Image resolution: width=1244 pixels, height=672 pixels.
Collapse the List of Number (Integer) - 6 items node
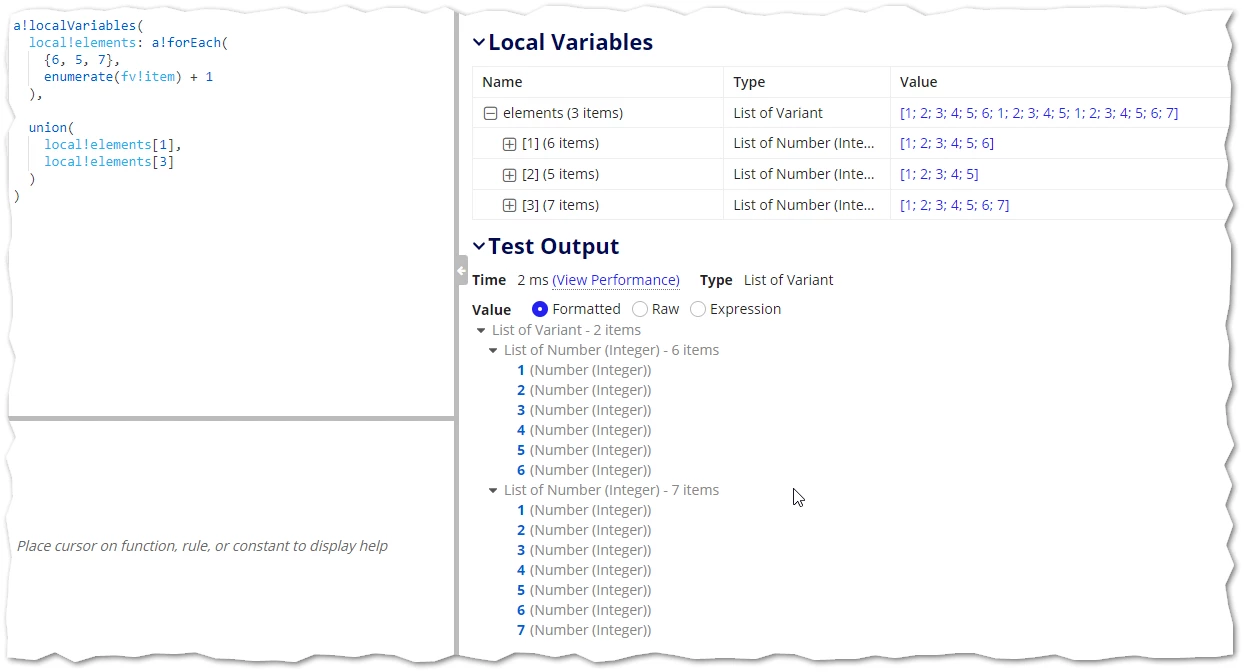[x=493, y=350]
